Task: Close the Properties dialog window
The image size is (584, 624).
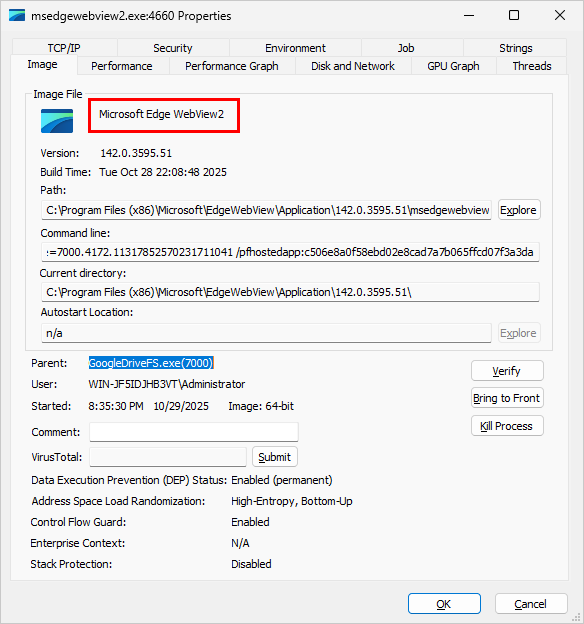Action: (560, 16)
